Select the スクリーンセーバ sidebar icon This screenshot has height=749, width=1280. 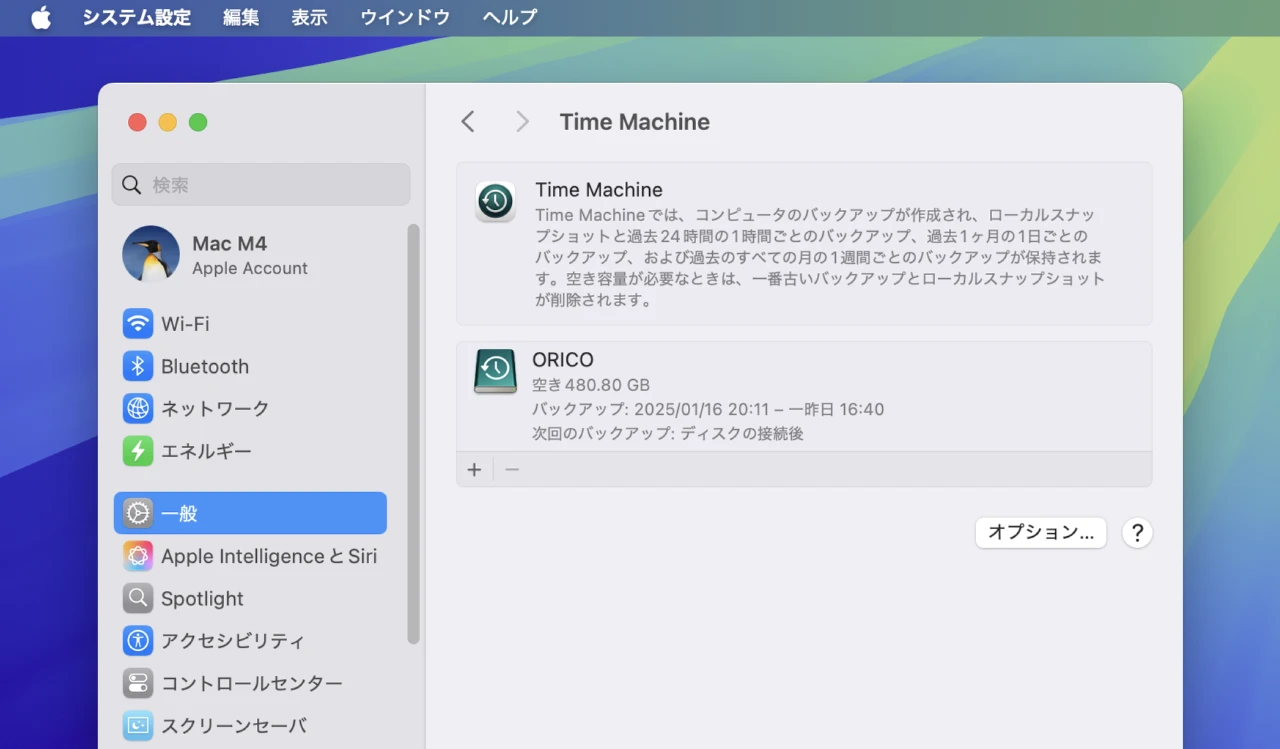[x=138, y=725]
